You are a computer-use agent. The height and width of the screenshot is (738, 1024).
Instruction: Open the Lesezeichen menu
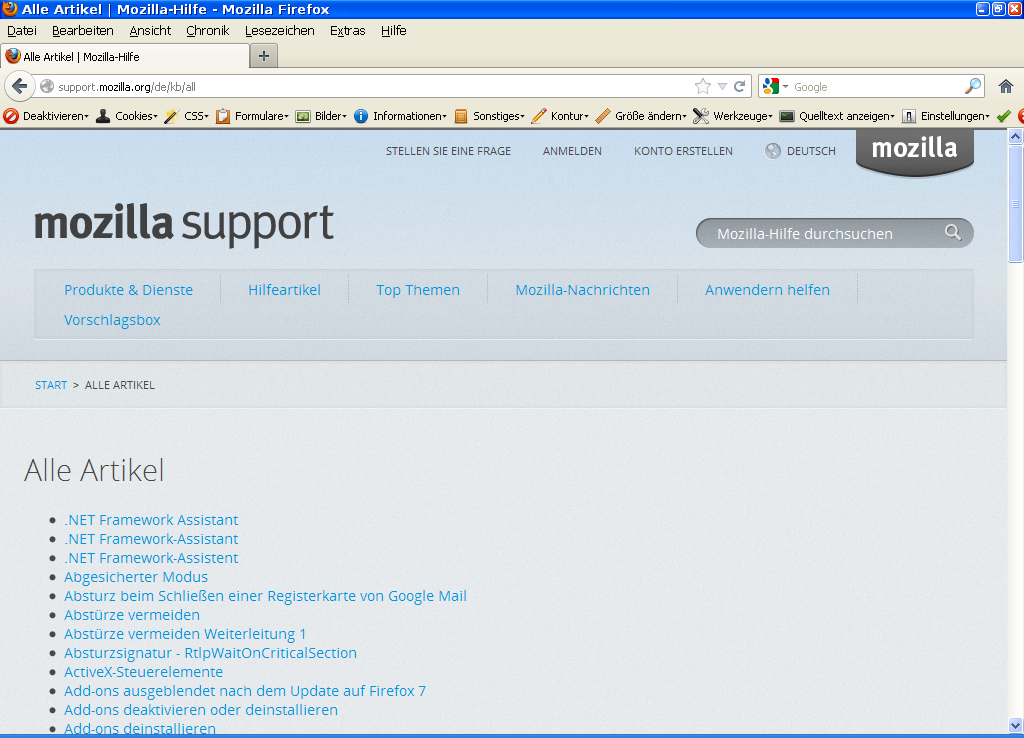pyautogui.click(x=280, y=31)
